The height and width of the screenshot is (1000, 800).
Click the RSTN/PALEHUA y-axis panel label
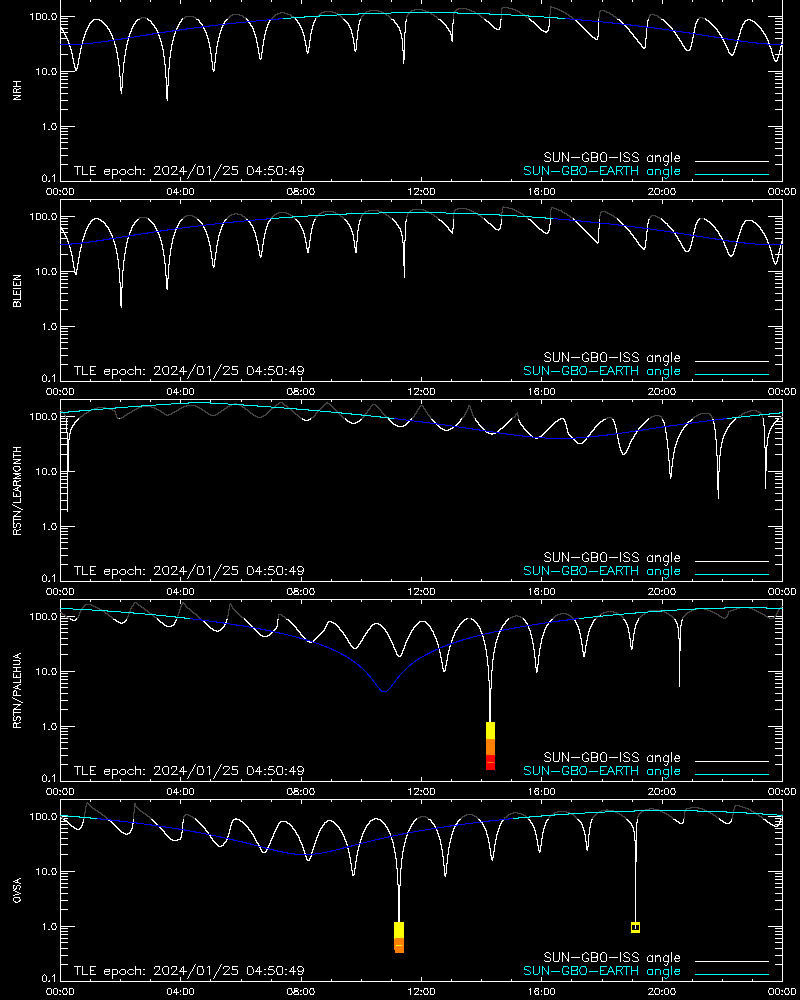tap(17, 691)
